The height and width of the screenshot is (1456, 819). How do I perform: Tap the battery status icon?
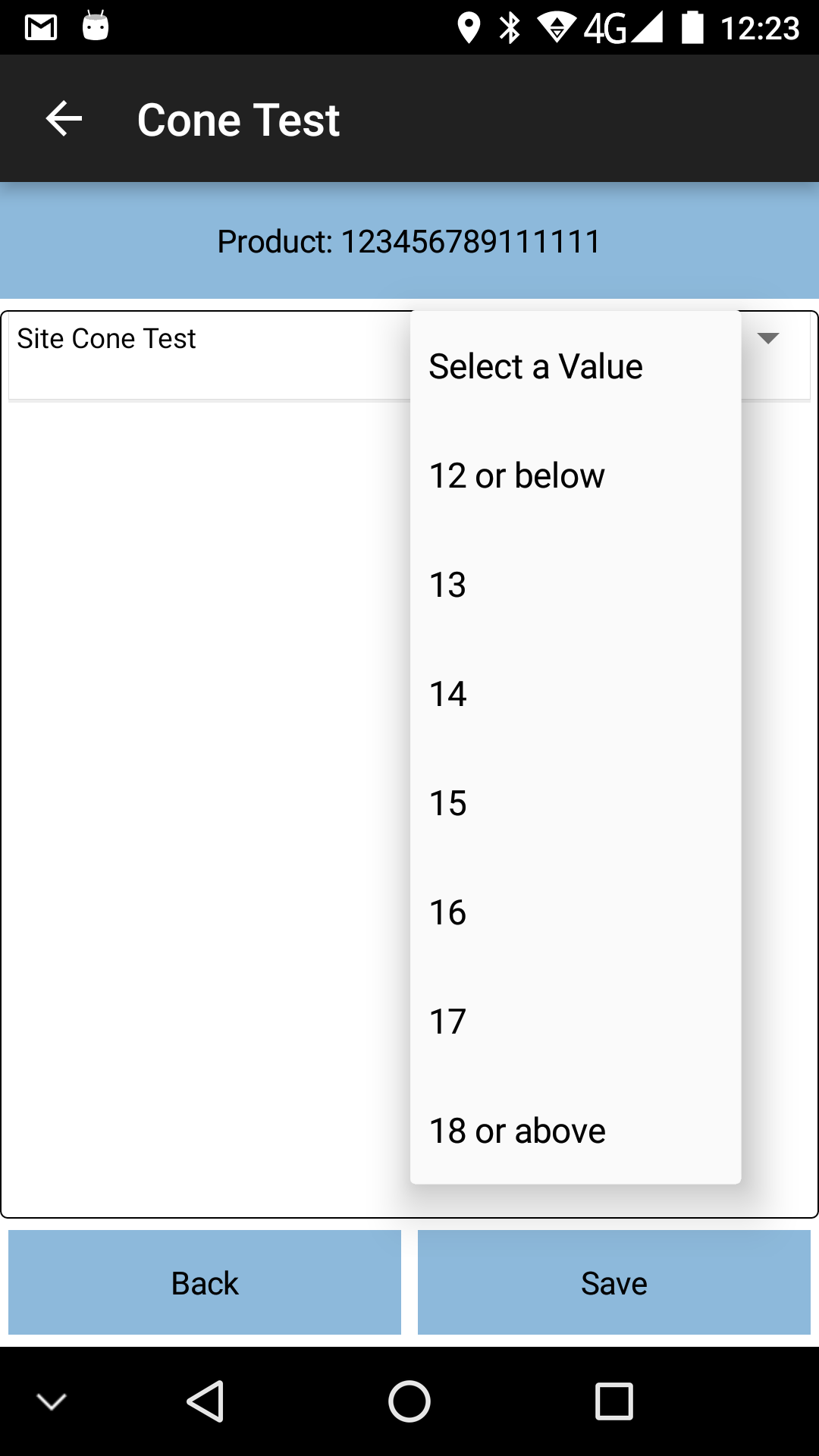click(x=692, y=27)
